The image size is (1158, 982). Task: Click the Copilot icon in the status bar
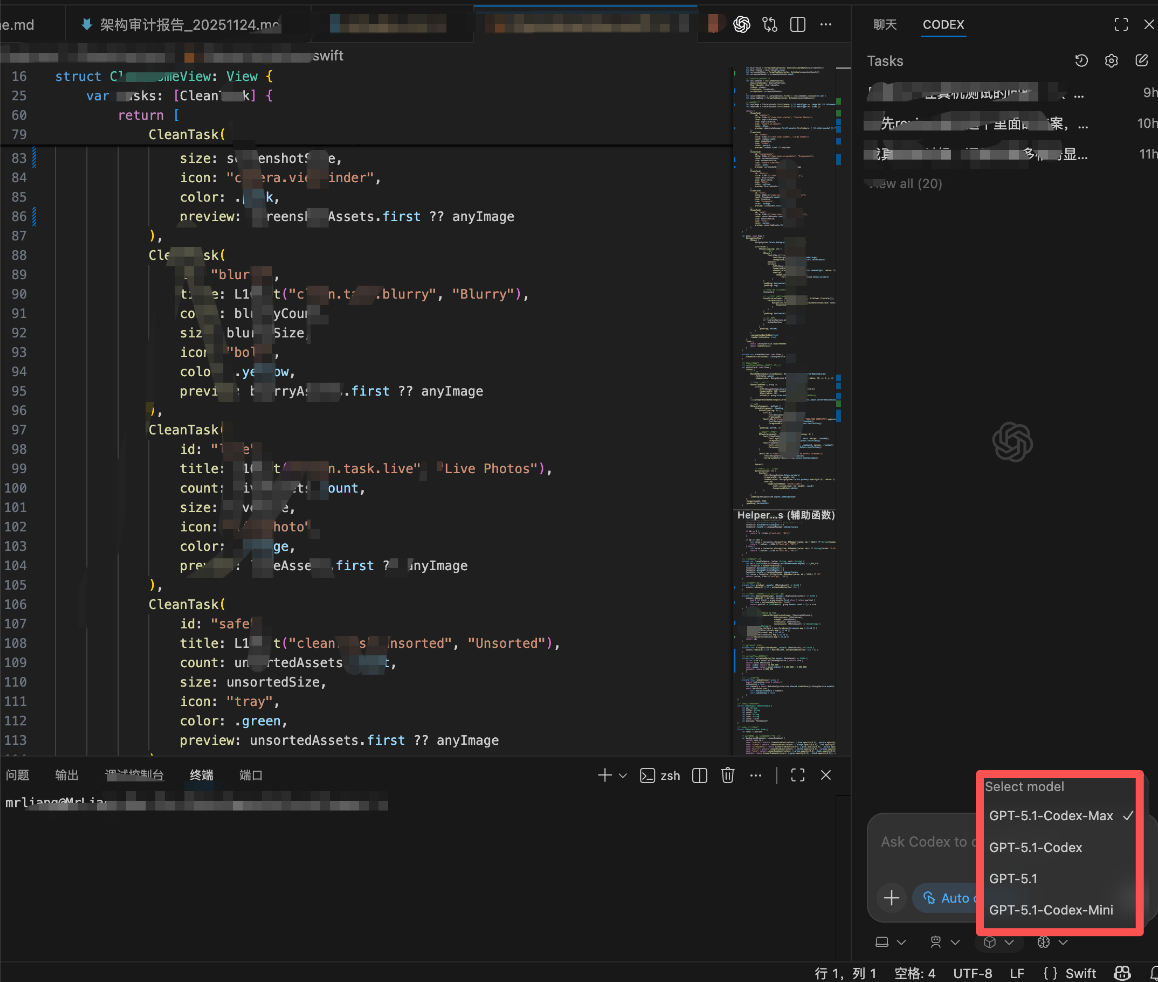click(1123, 973)
